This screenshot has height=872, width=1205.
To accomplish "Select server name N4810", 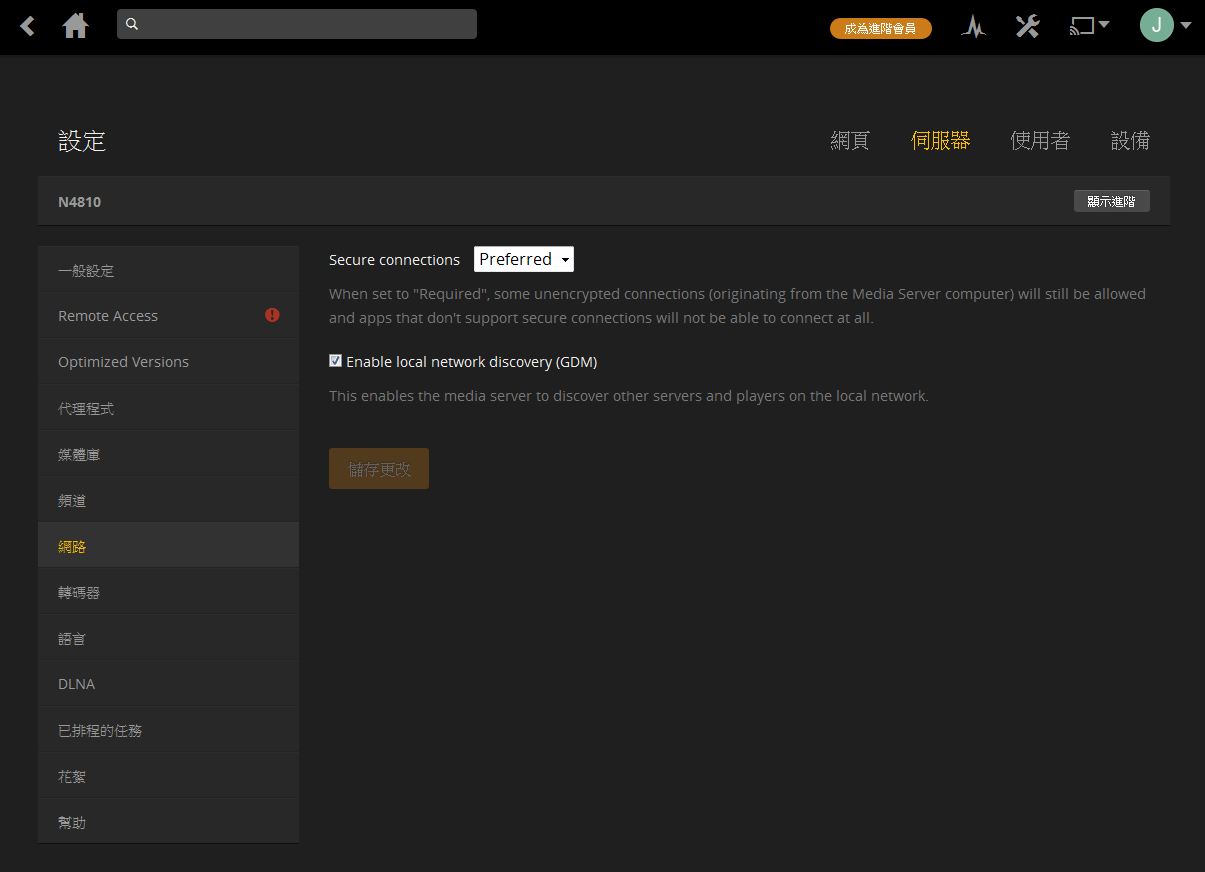I will coord(79,202).
